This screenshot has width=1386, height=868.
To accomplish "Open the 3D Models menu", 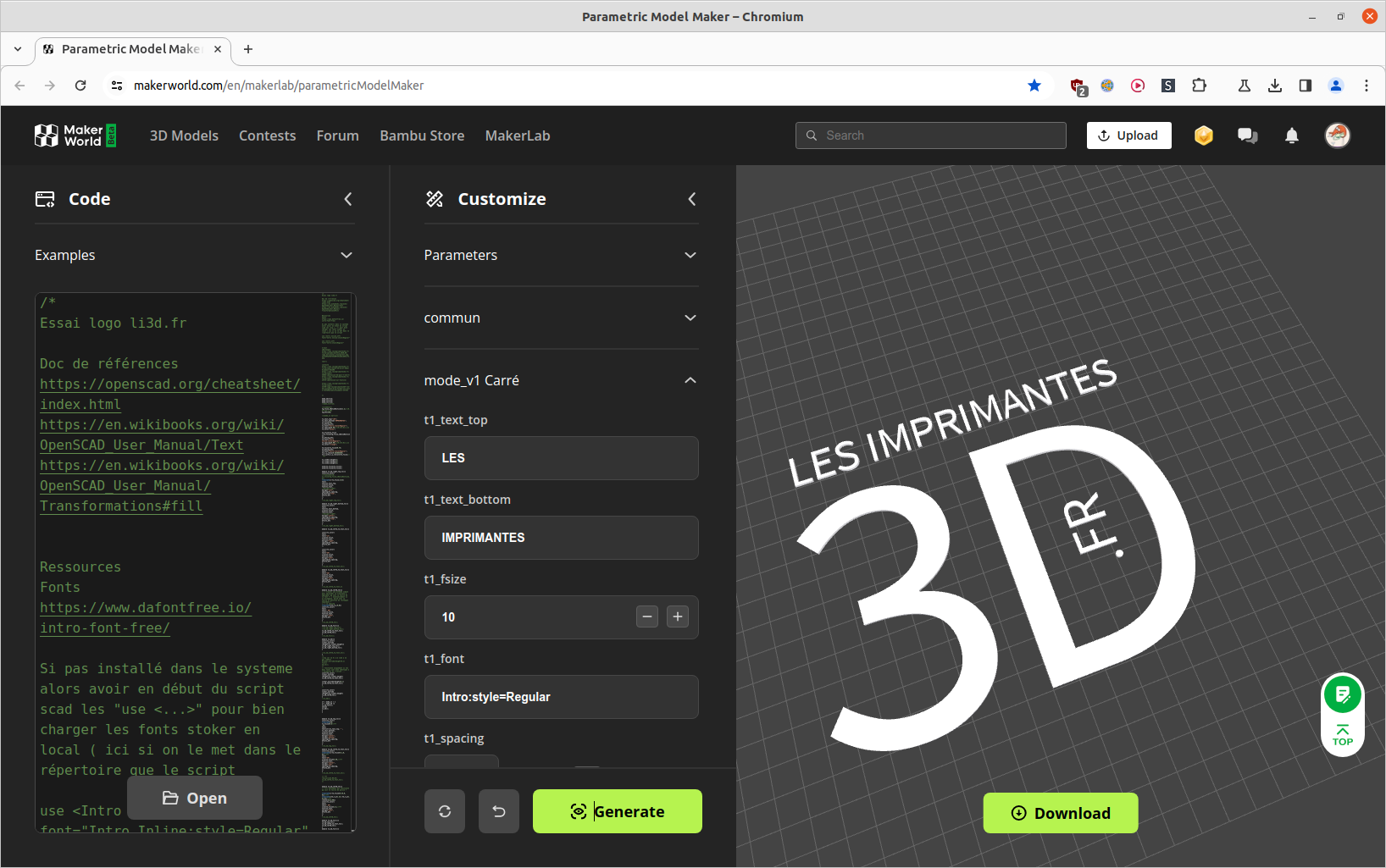I will pos(184,135).
